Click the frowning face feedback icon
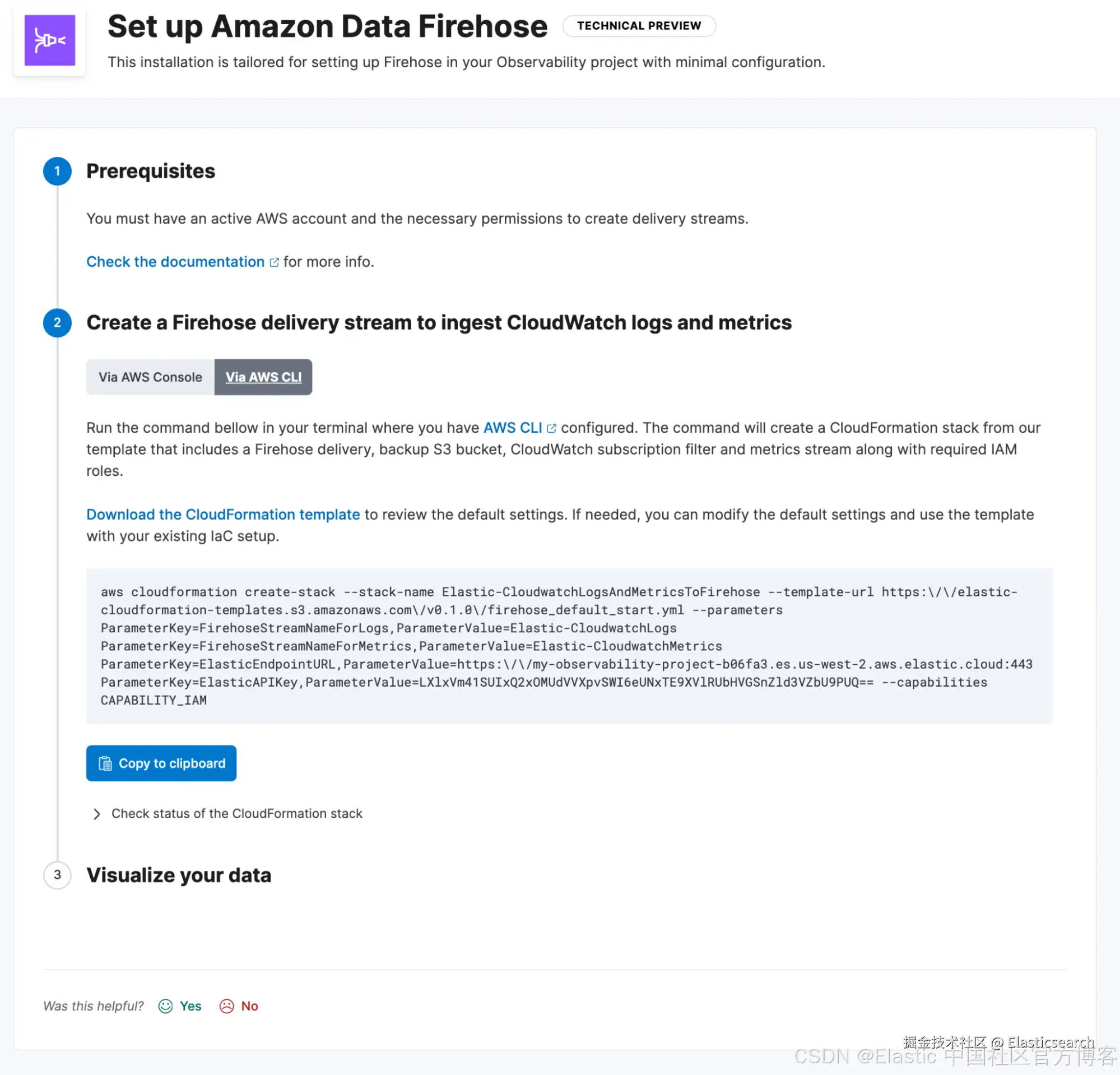The width and height of the screenshot is (1120, 1075). click(227, 1007)
